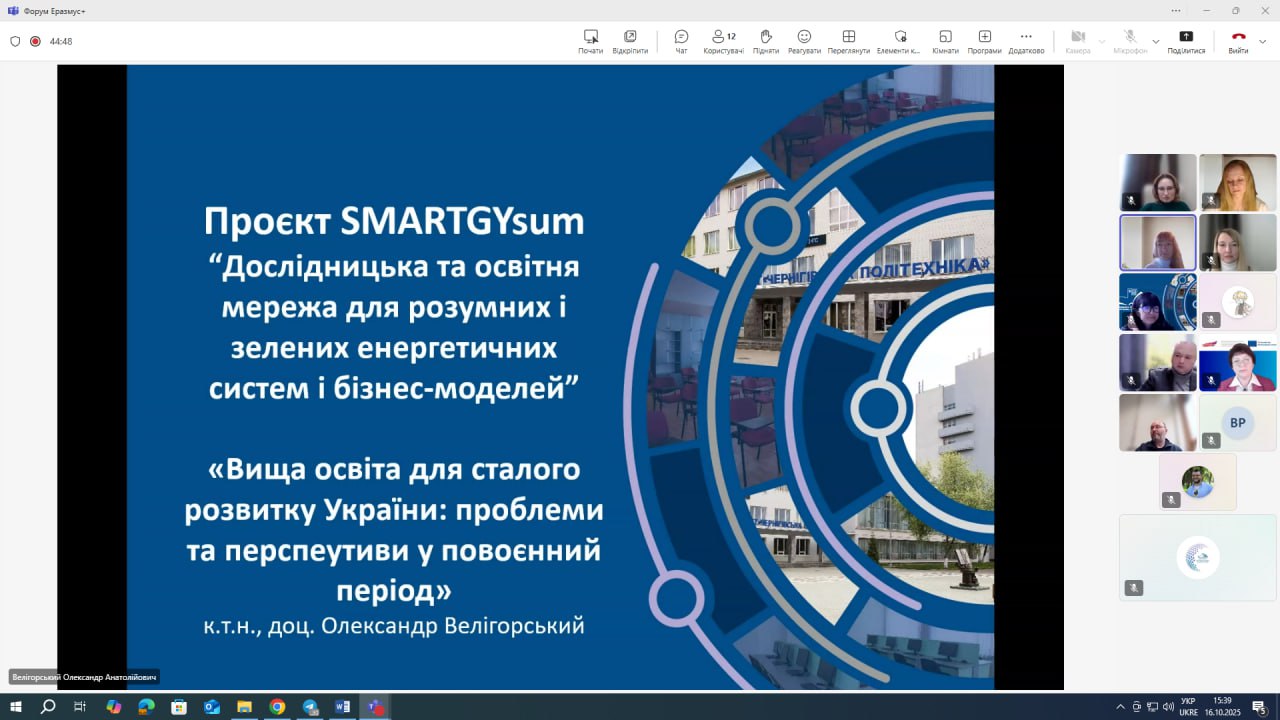Open reactions menu (Реагувати)
The width and height of the screenshot is (1280, 720).
[804, 41]
